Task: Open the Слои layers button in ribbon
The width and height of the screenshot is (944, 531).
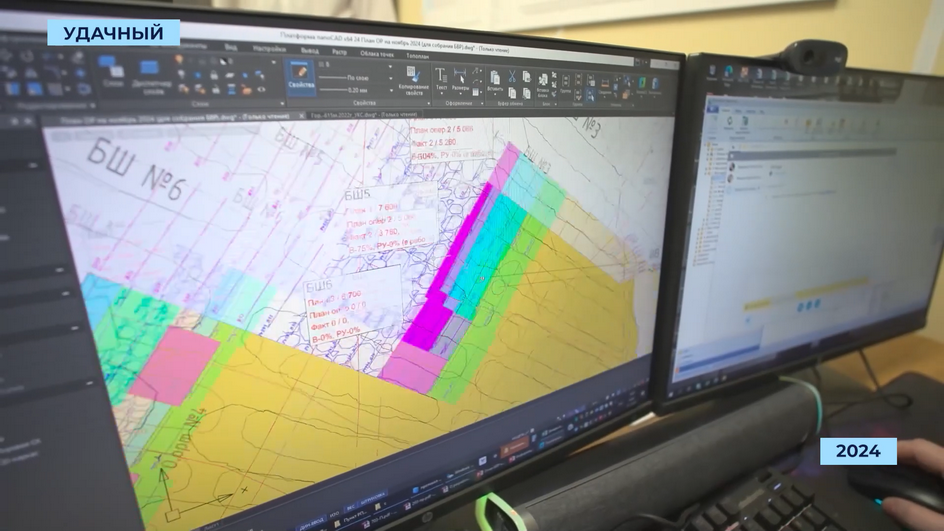Action: tap(113, 72)
